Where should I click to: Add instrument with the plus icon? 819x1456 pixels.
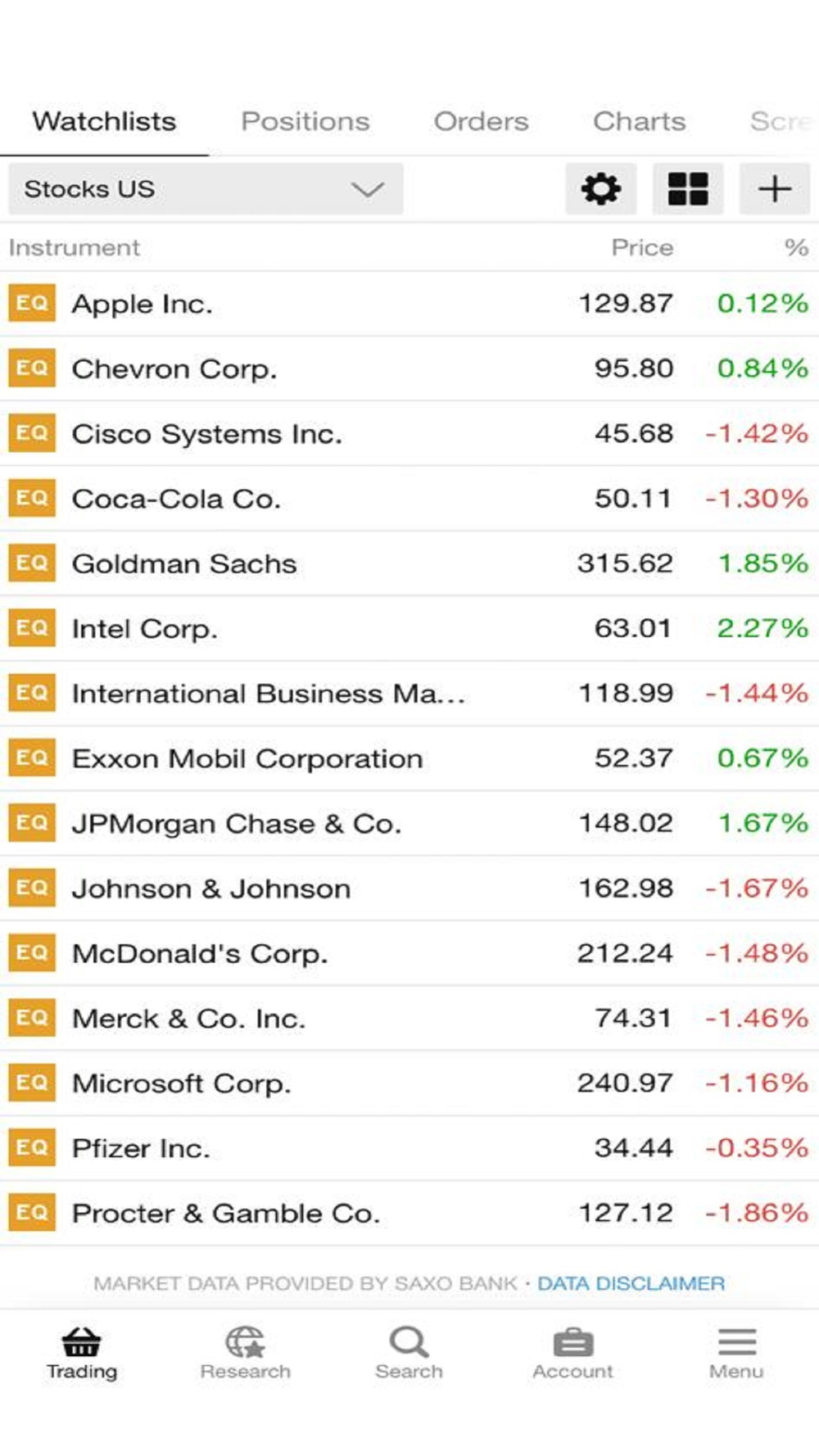coord(775,189)
